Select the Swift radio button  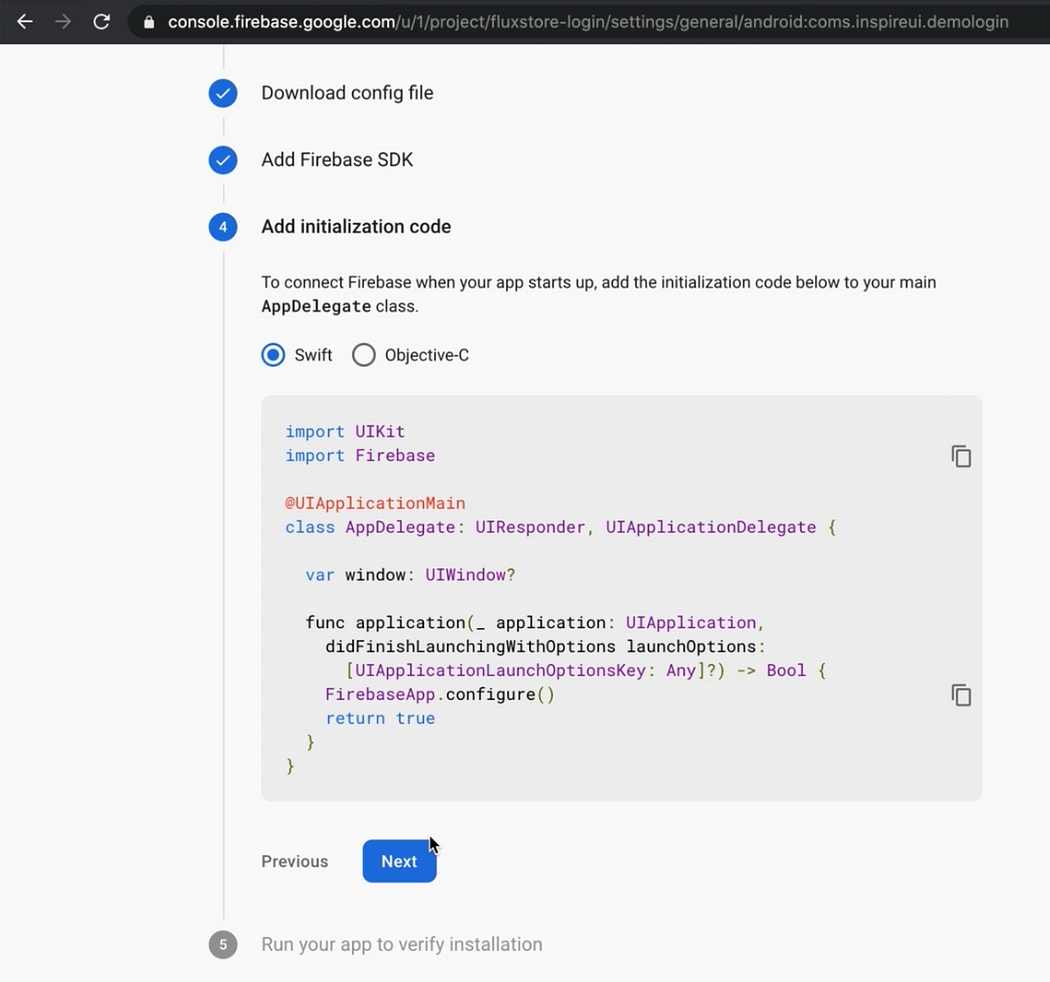(273, 355)
